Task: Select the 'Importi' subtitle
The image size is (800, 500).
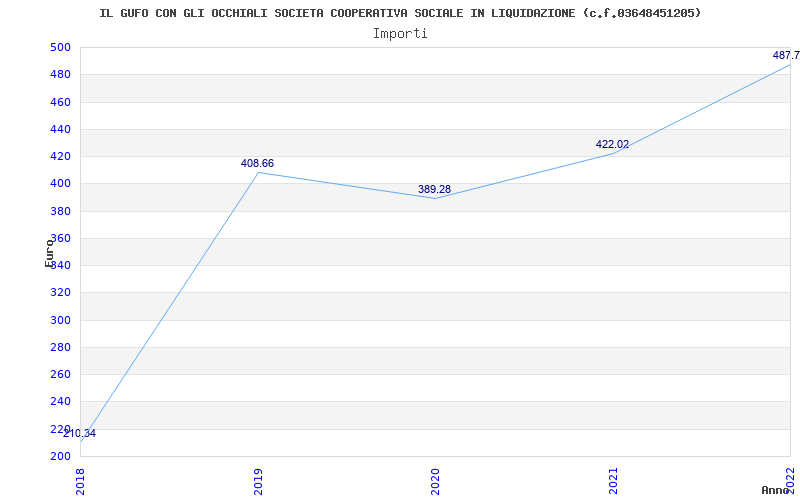Action: click(x=400, y=34)
